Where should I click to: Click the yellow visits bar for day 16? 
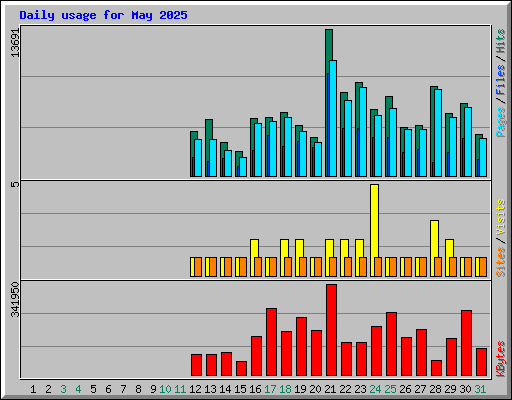pyautogui.click(x=254, y=248)
